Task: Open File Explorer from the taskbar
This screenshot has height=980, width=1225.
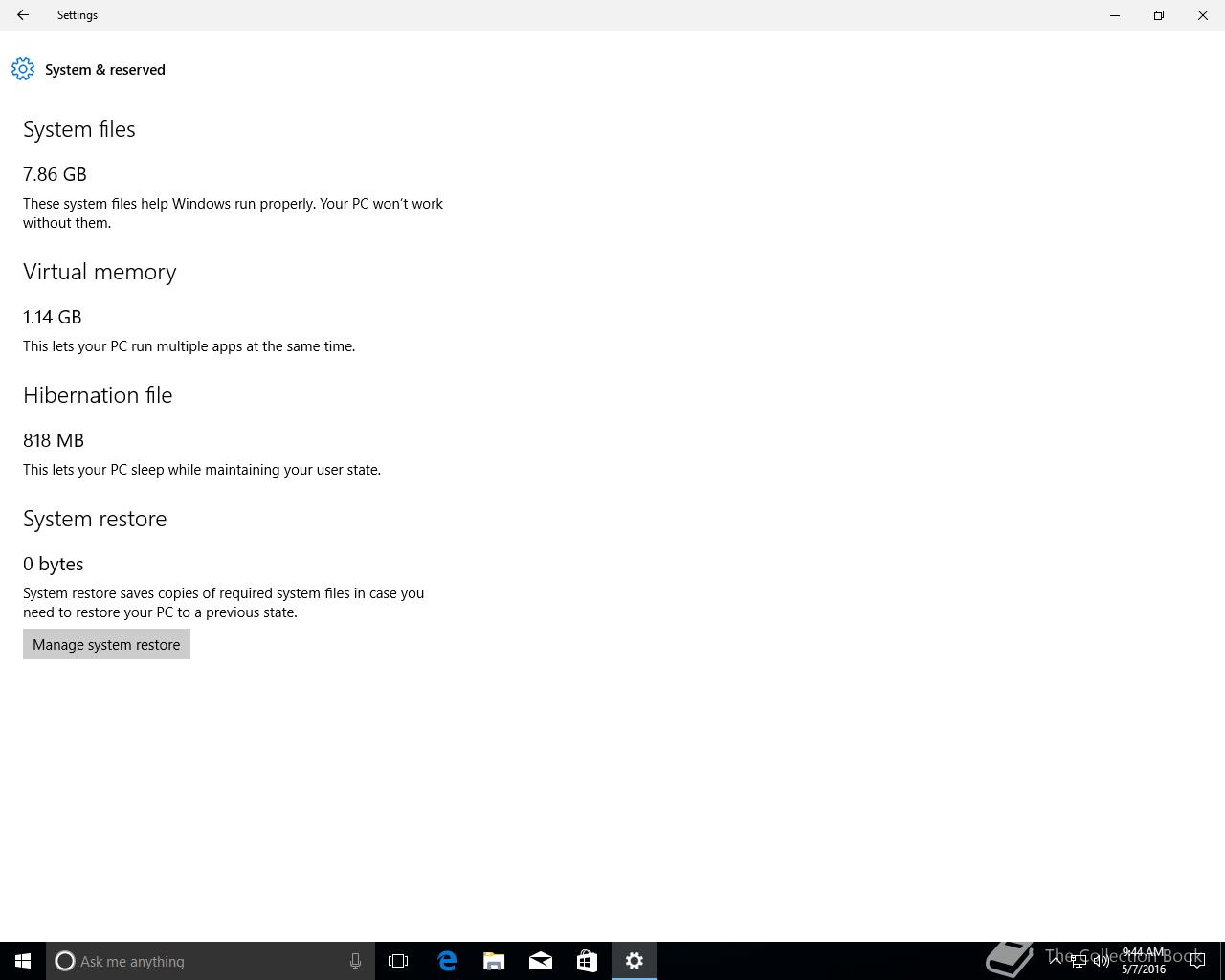Action: (494, 961)
